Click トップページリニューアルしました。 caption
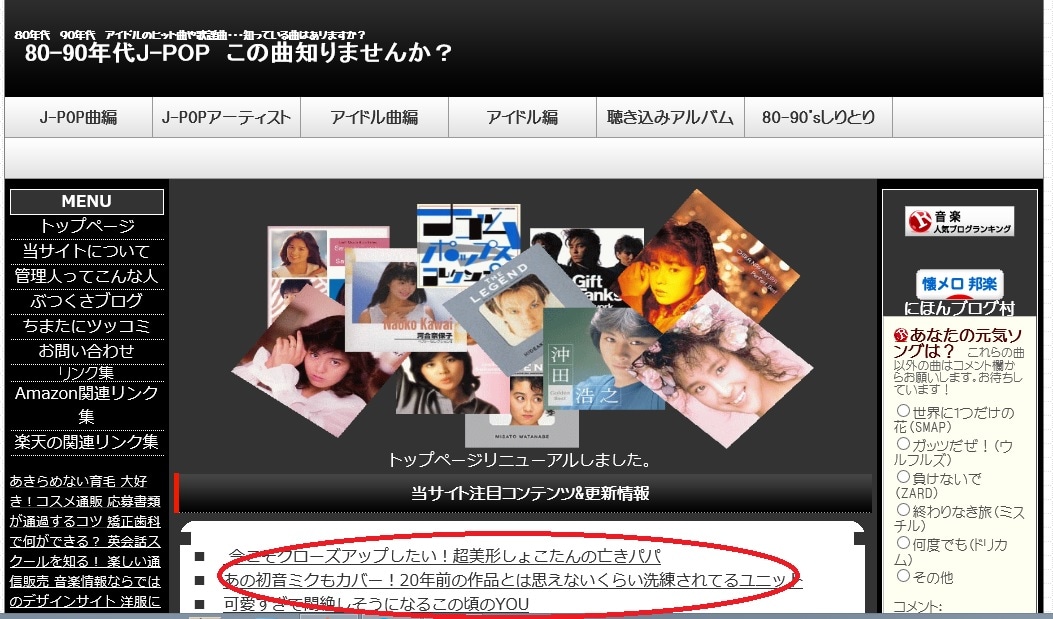 coord(520,461)
